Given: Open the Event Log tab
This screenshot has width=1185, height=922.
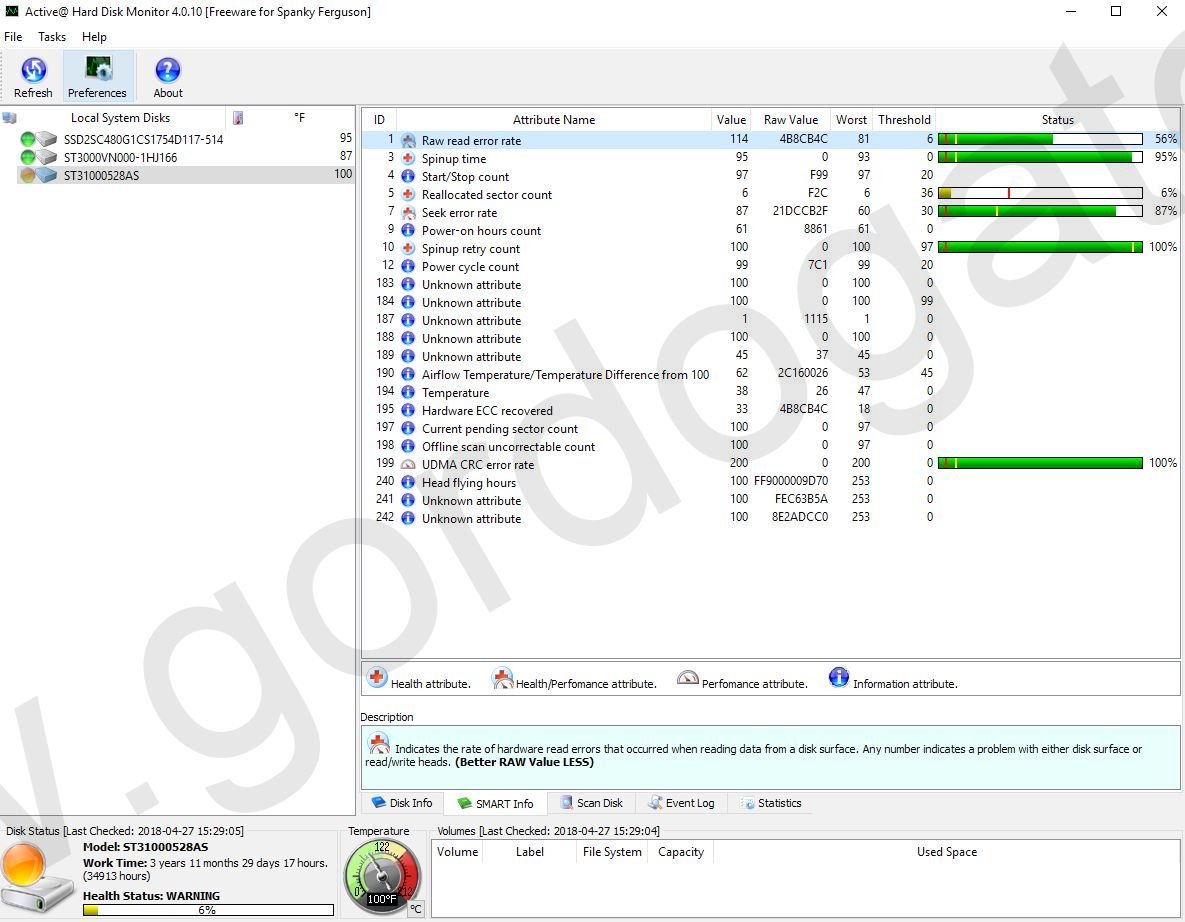Looking at the screenshot, I should (681, 803).
